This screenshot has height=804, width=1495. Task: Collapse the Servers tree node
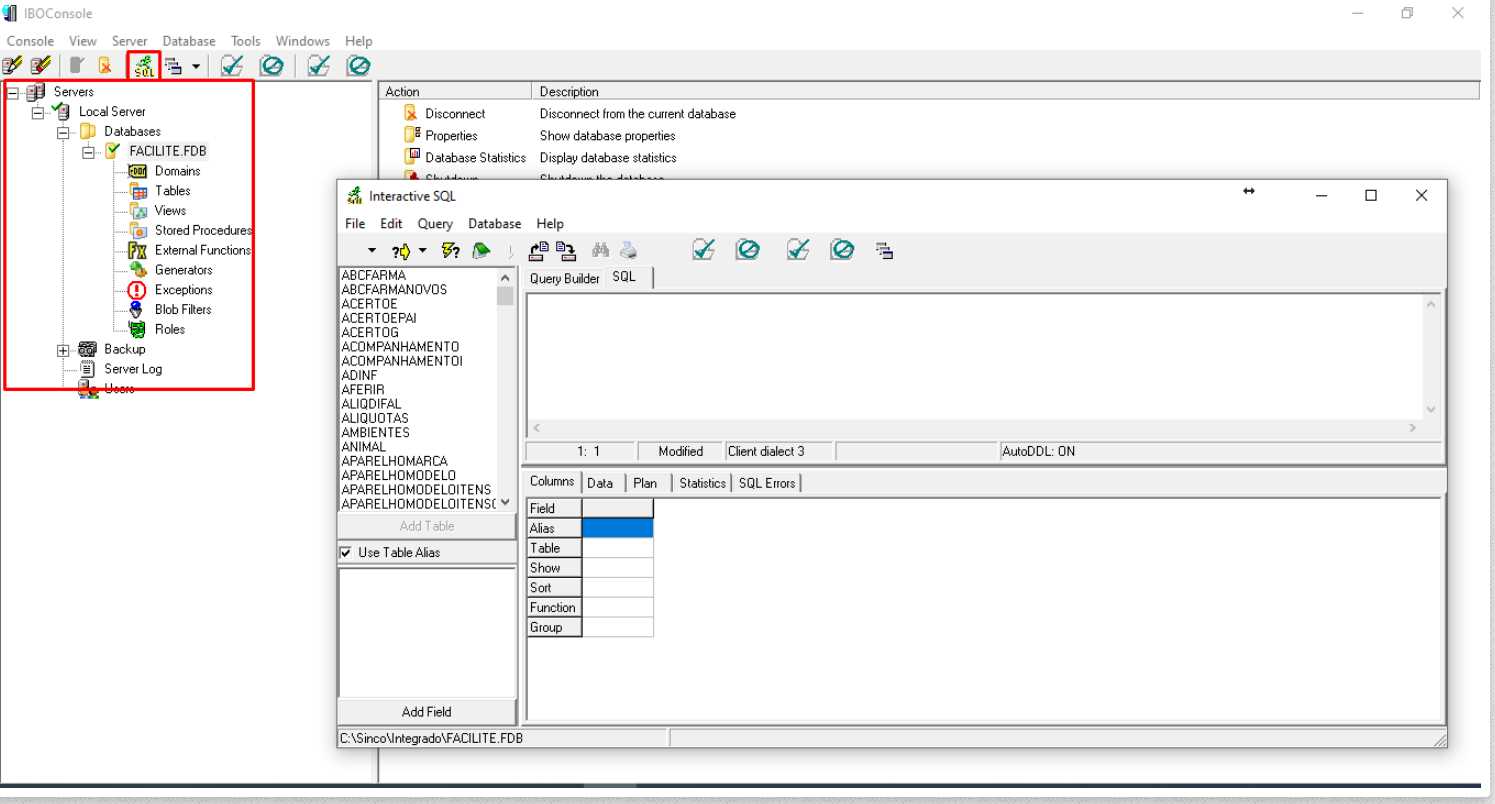pyautogui.click(x=12, y=92)
